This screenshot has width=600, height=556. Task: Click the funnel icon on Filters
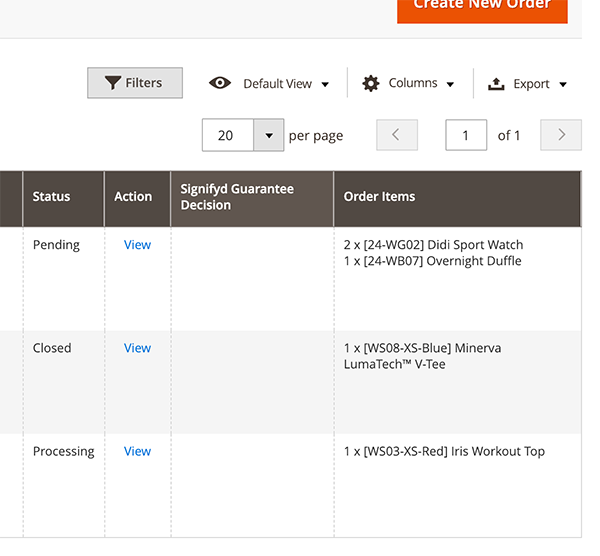(x=113, y=83)
